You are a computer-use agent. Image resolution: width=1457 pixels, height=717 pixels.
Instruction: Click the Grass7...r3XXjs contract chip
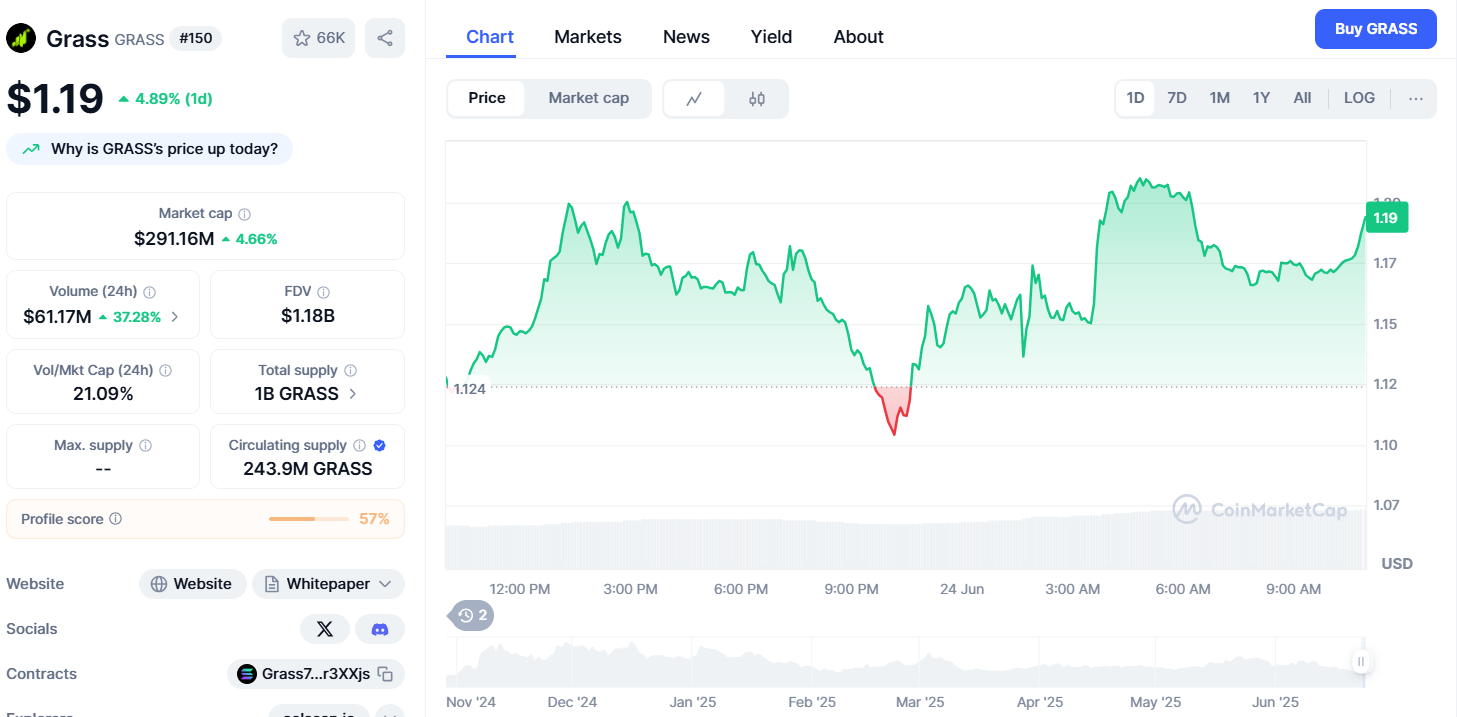pos(316,674)
